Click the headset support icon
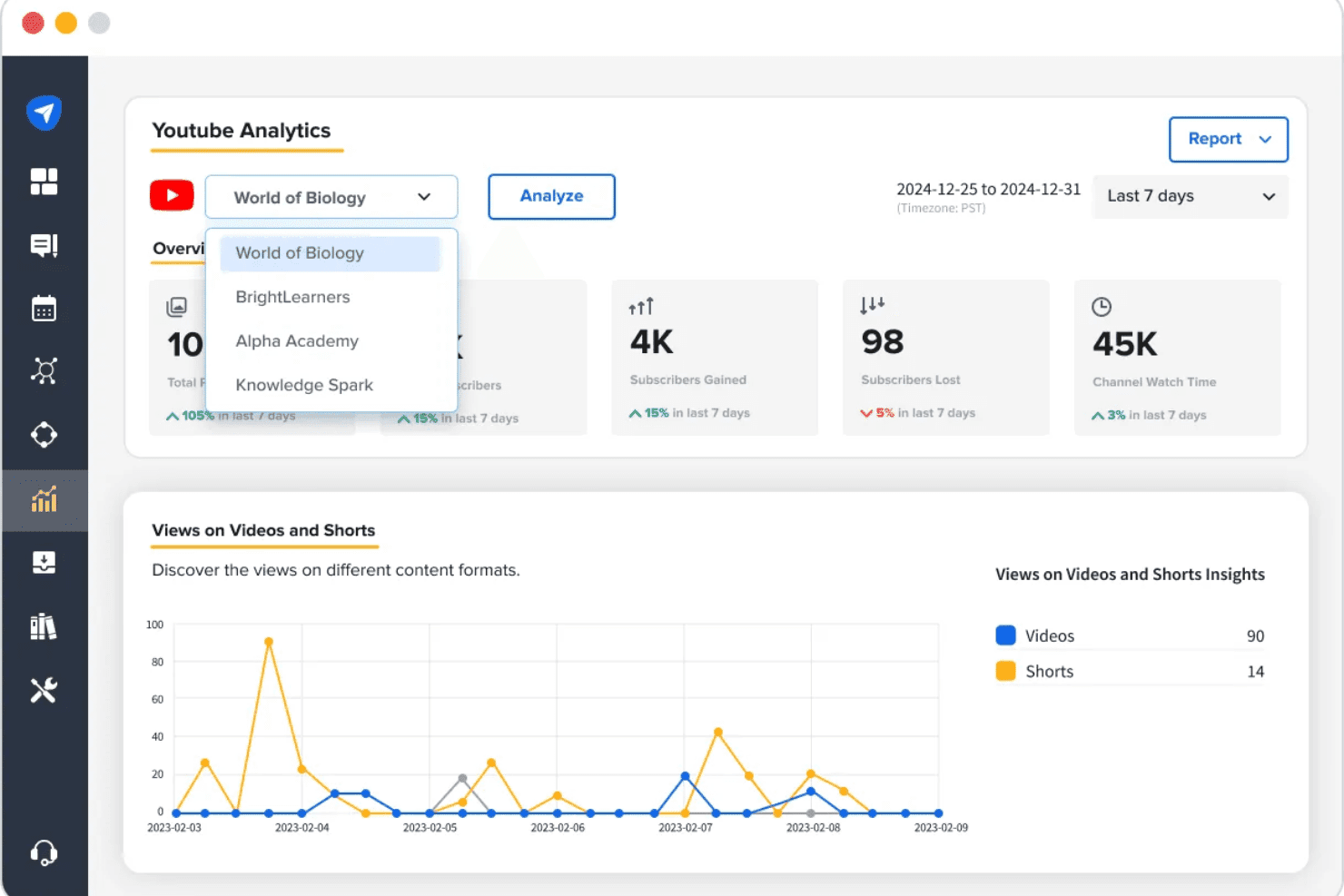This screenshot has height=896, width=1344. pos(44,852)
